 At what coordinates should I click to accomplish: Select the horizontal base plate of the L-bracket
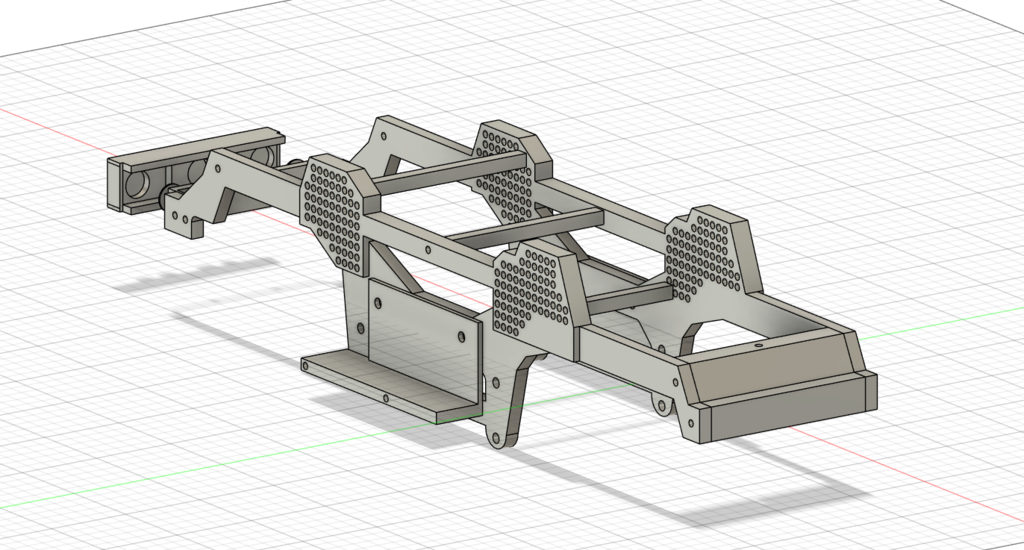391,385
